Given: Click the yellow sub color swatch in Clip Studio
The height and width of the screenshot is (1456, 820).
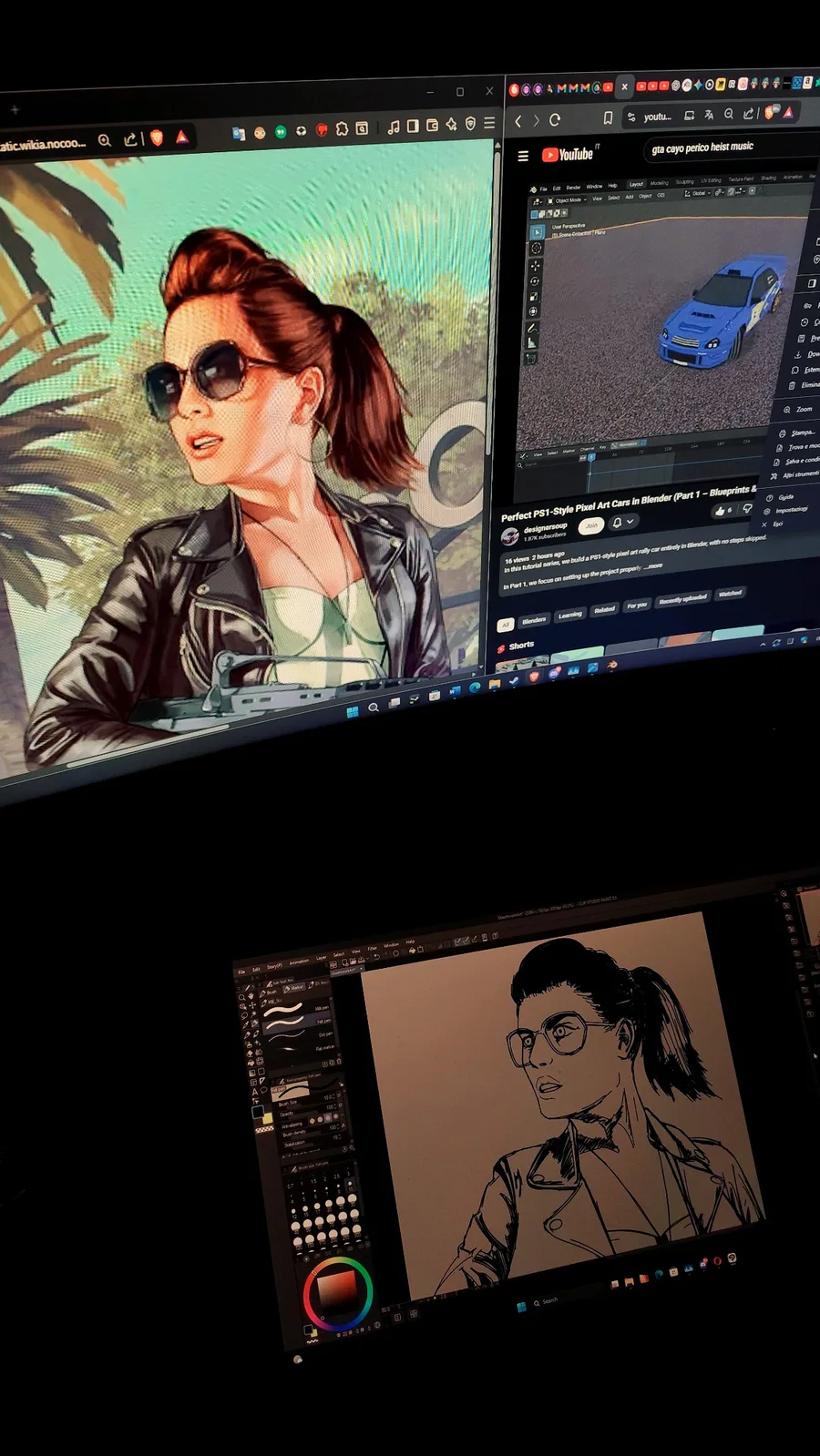Looking at the screenshot, I should coord(268,1118).
